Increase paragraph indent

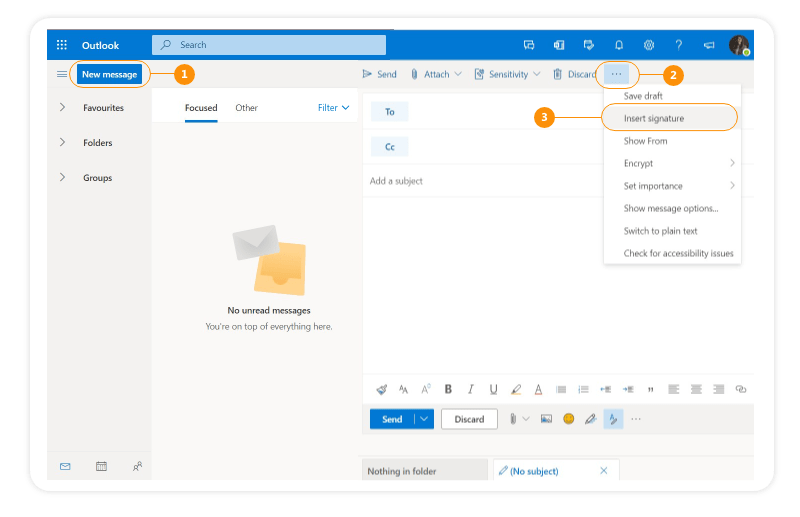point(628,389)
